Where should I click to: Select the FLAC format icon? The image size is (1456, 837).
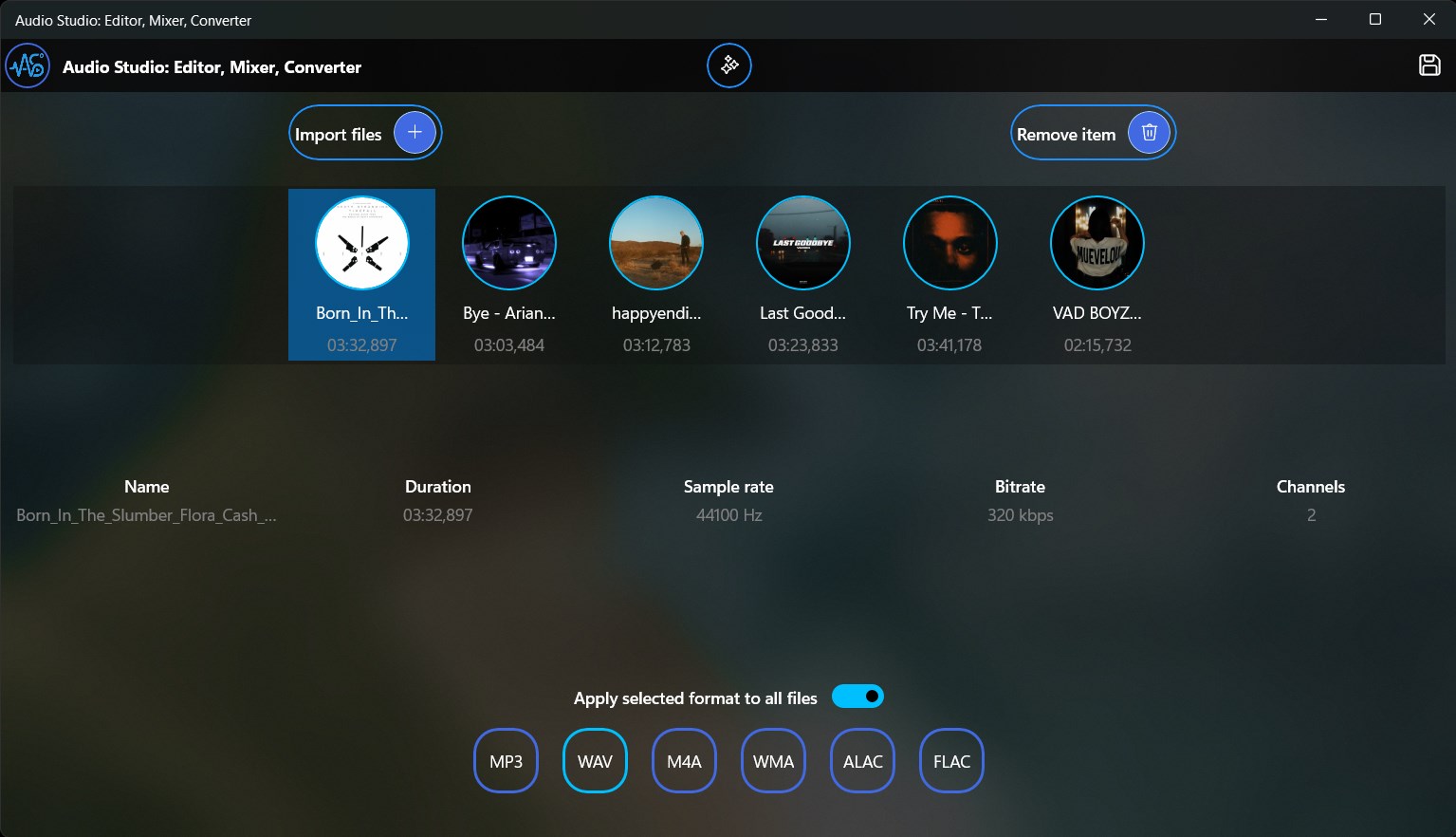pos(950,760)
